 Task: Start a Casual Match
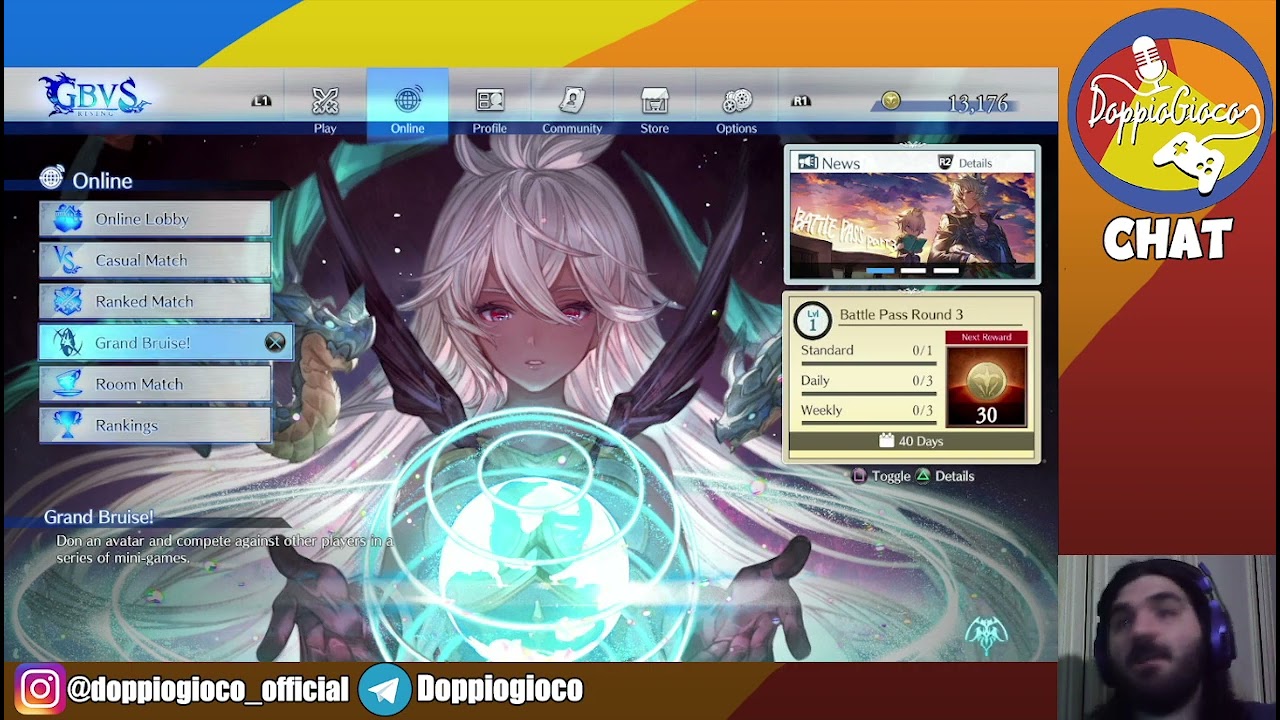(155, 260)
